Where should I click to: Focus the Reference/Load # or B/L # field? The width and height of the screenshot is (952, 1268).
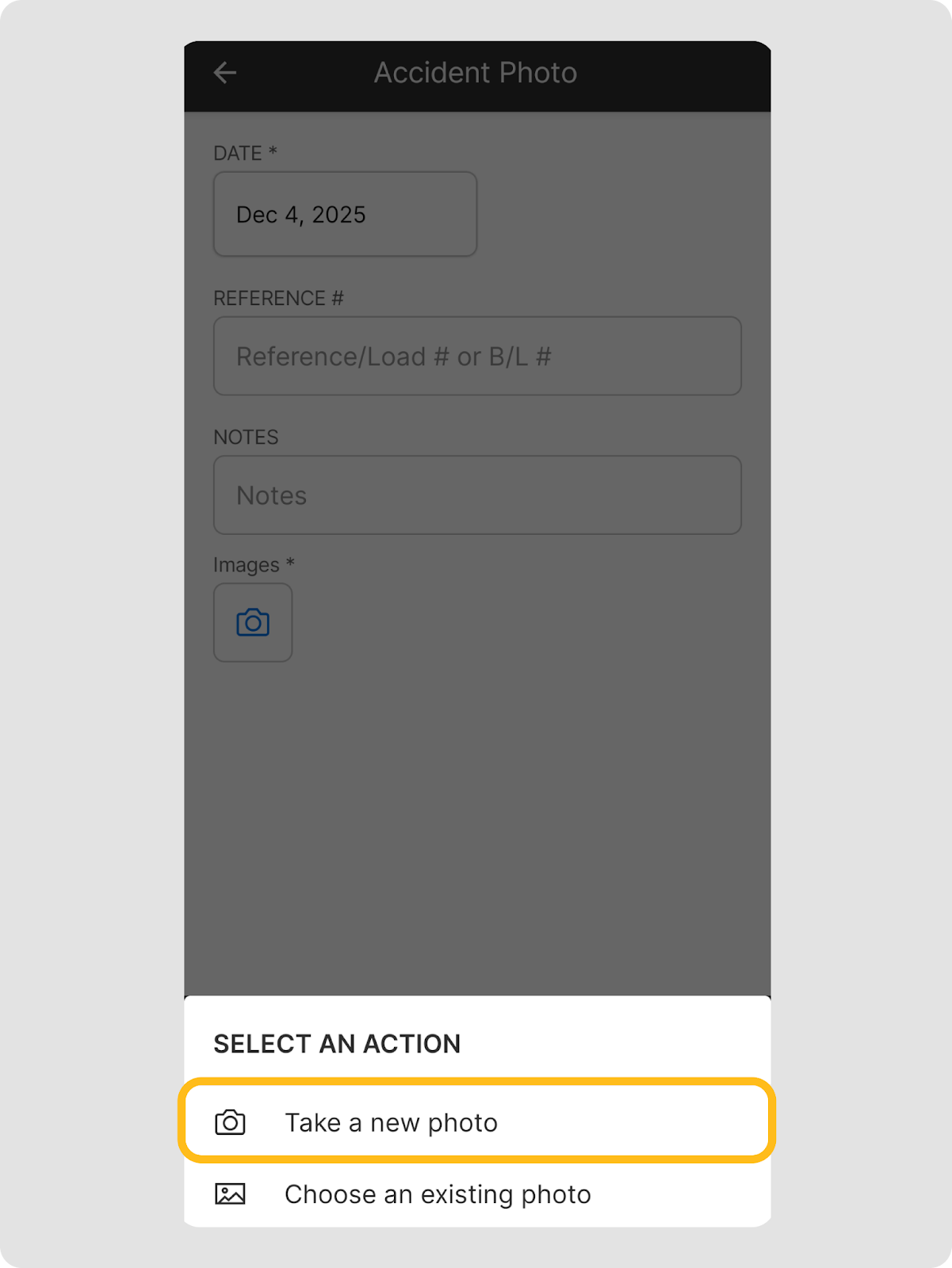point(477,357)
